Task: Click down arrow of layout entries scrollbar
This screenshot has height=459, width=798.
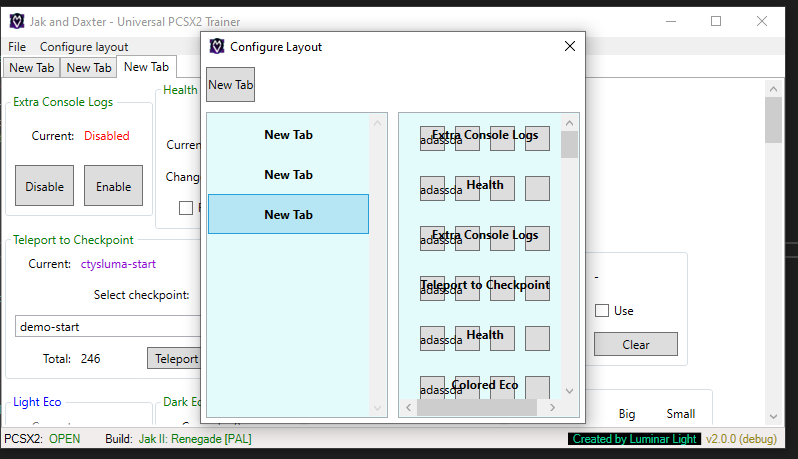Action: pyautogui.click(x=569, y=391)
